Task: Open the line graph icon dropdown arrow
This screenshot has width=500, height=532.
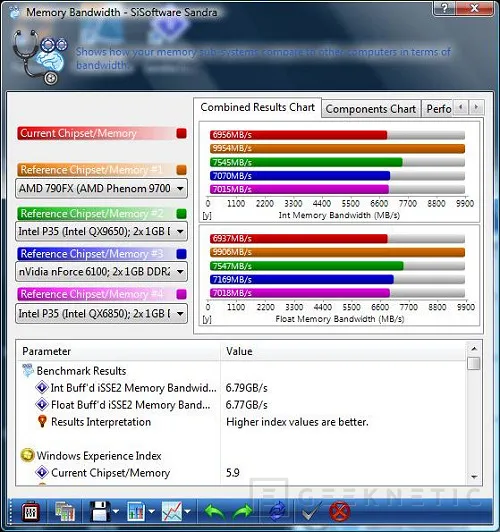Action: 188,511
